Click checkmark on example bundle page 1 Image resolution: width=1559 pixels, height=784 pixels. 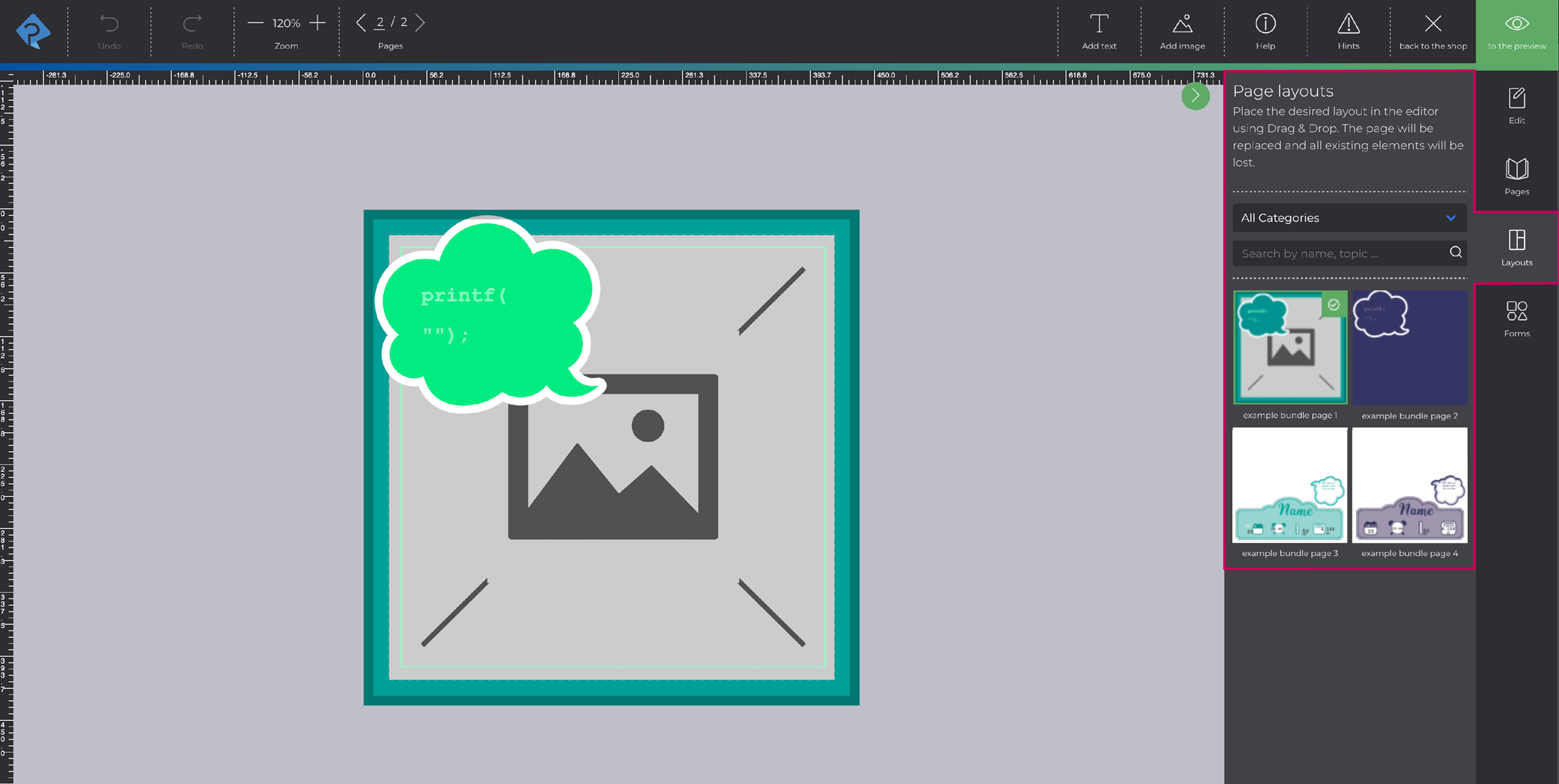[x=1333, y=305]
